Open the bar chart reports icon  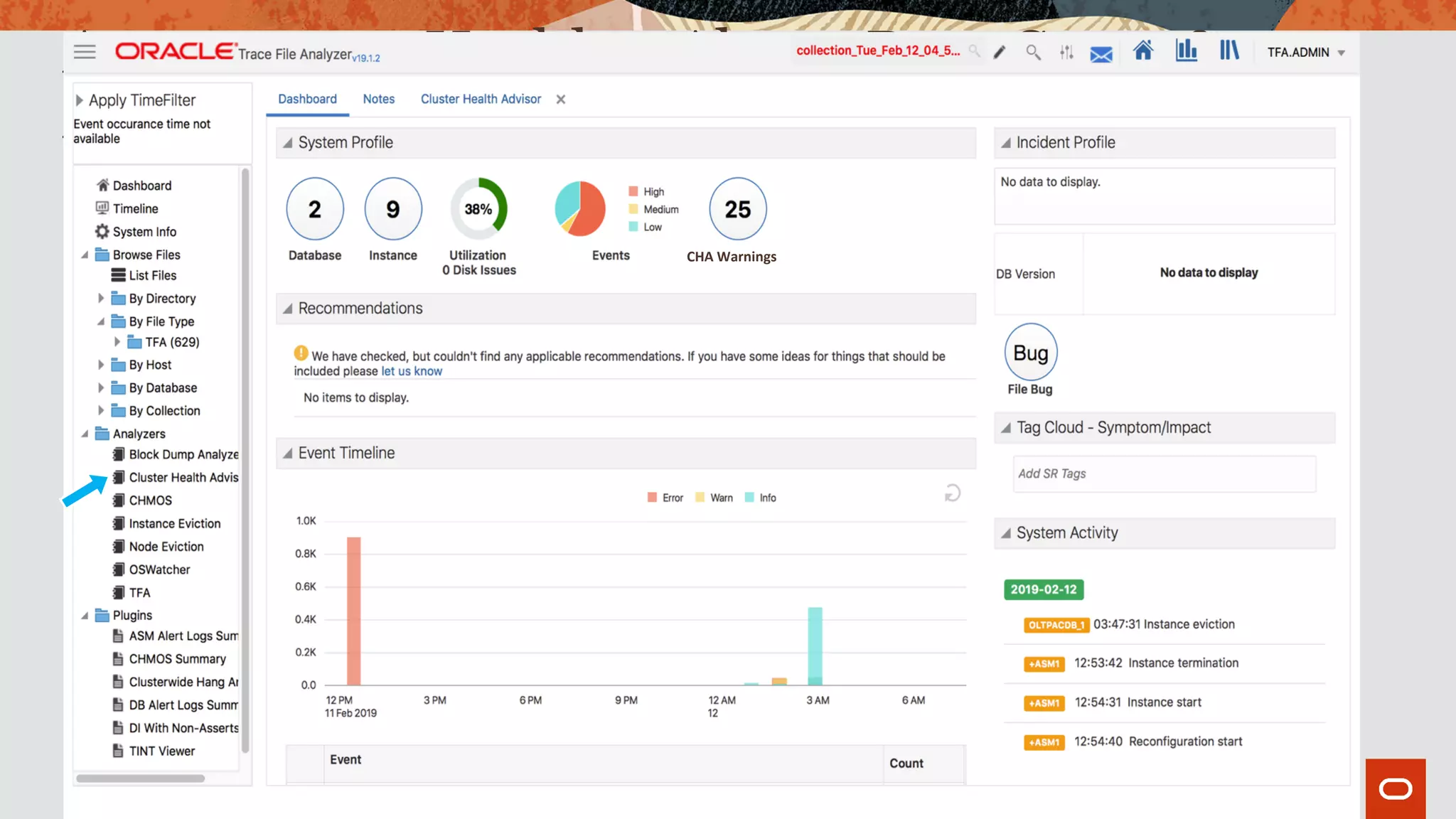tap(1186, 50)
